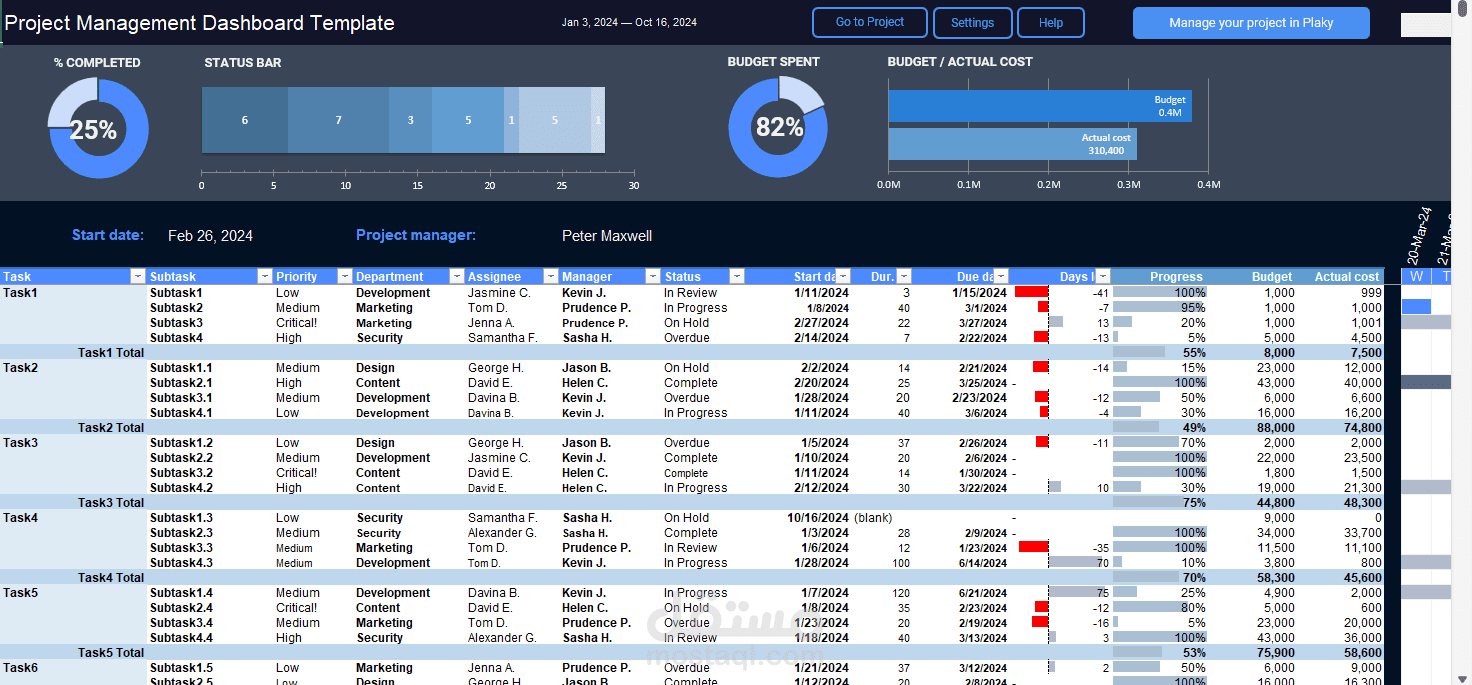Select the 25% completed donut chart

pos(98,128)
